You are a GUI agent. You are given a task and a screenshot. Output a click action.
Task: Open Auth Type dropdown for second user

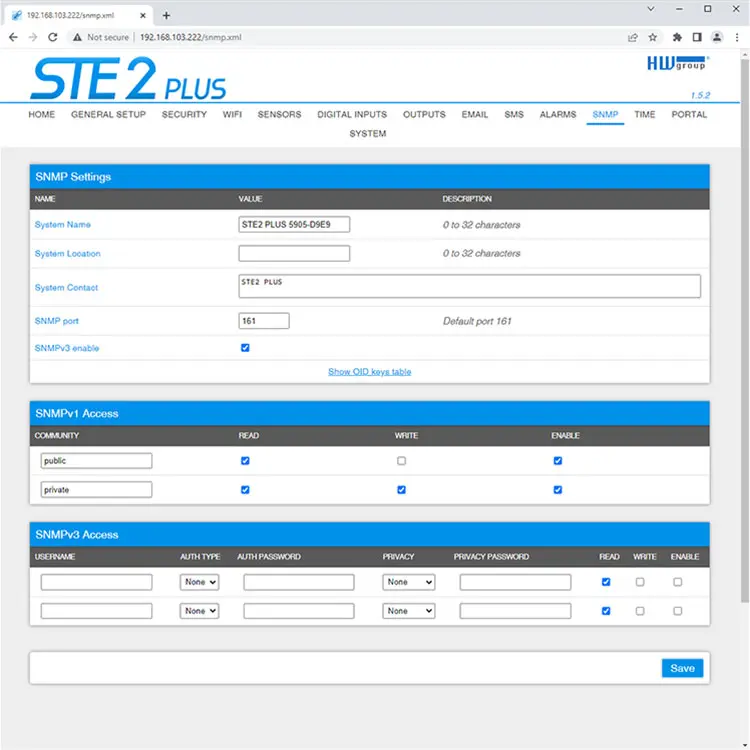click(x=199, y=611)
